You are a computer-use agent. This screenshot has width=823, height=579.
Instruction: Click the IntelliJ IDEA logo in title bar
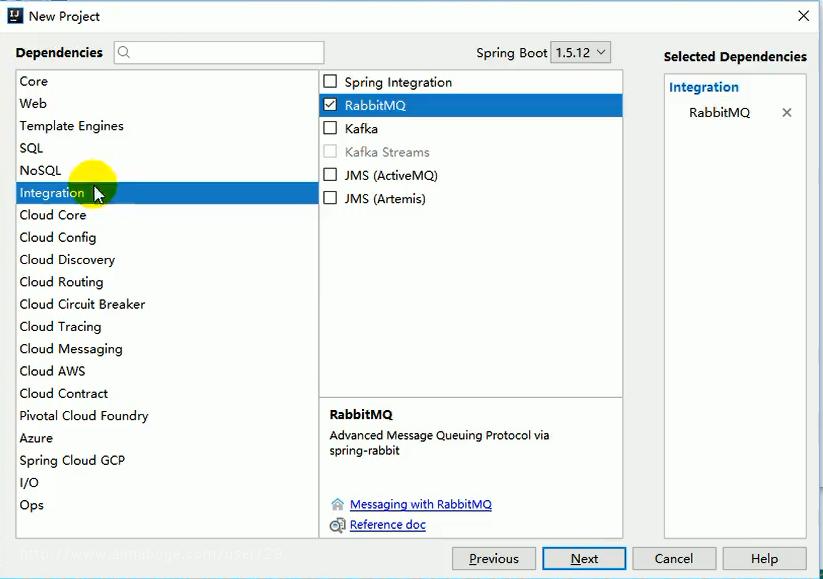[x=15, y=16]
